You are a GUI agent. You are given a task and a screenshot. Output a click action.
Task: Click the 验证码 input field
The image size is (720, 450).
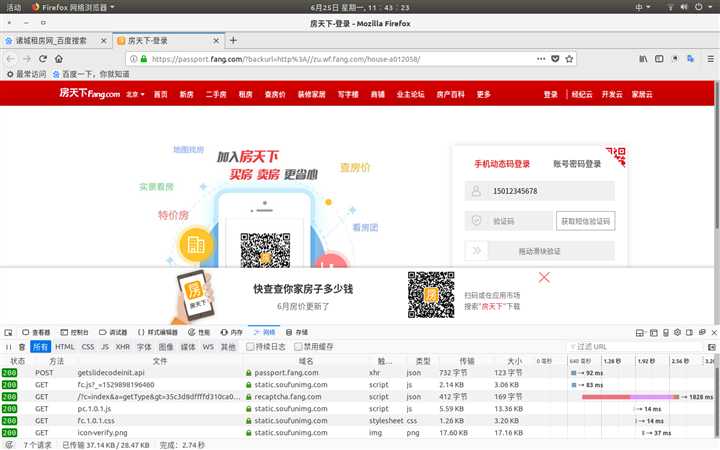[508, 221]
